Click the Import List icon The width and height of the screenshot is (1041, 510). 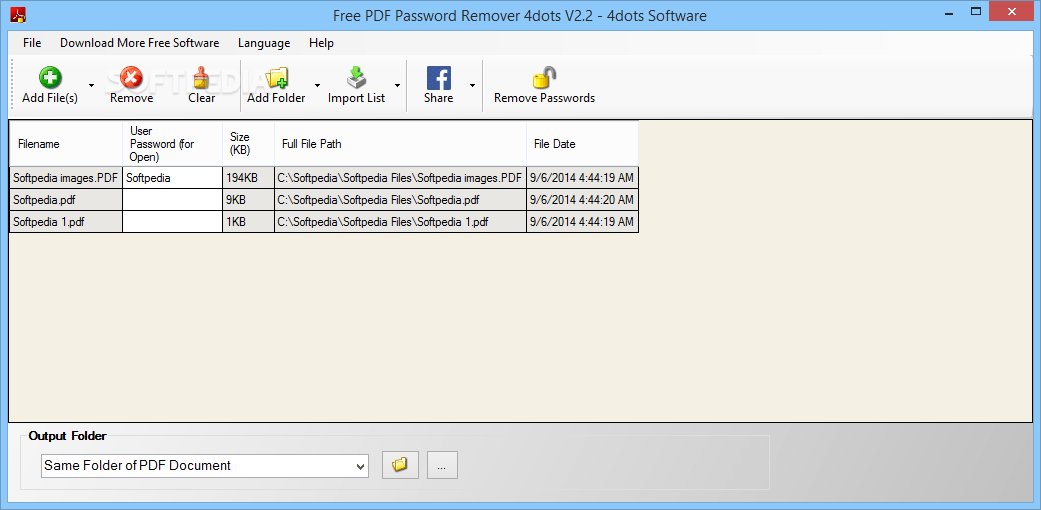point(357,78)
